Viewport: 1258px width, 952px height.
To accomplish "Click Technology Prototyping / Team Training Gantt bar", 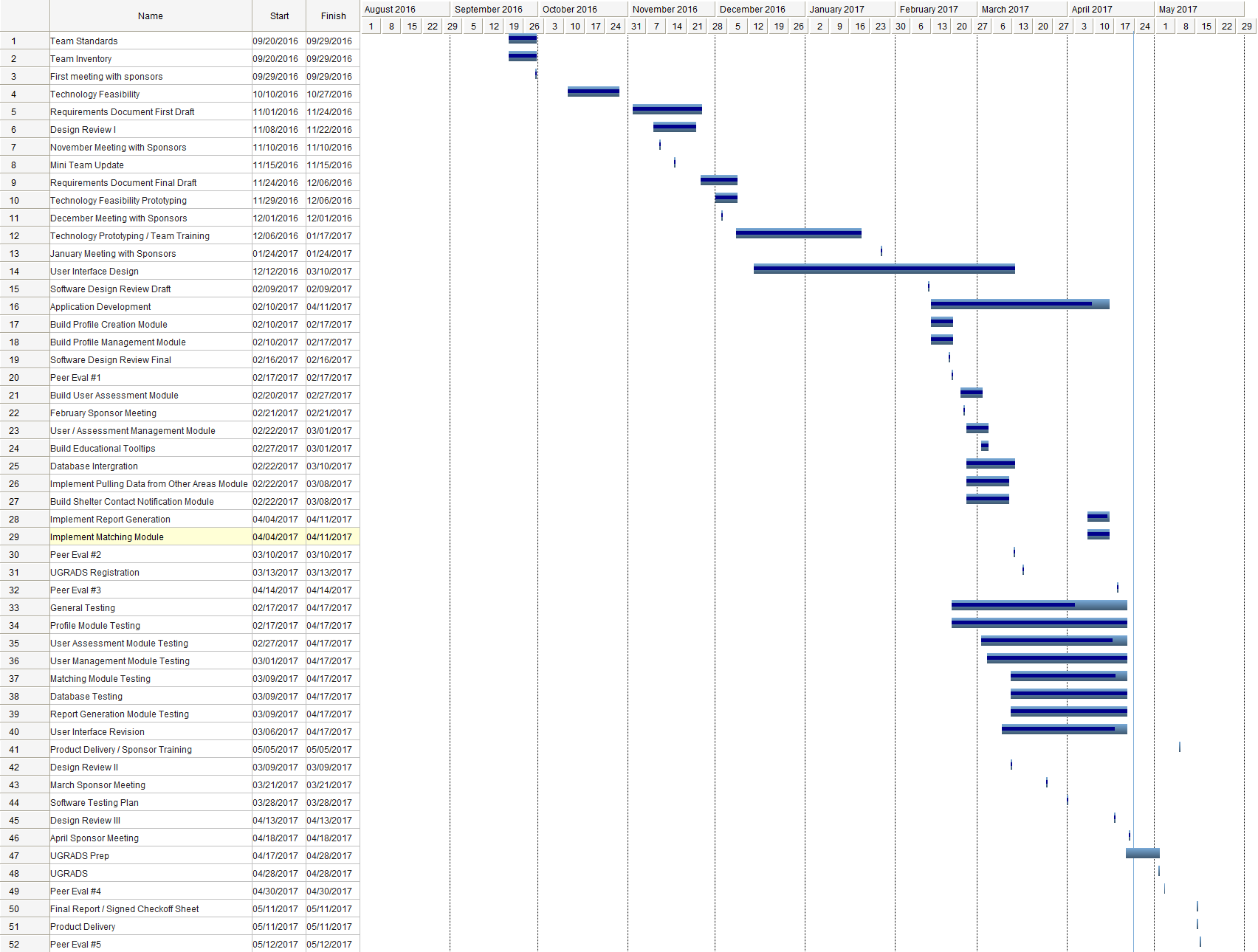I will tap(799, 233).
